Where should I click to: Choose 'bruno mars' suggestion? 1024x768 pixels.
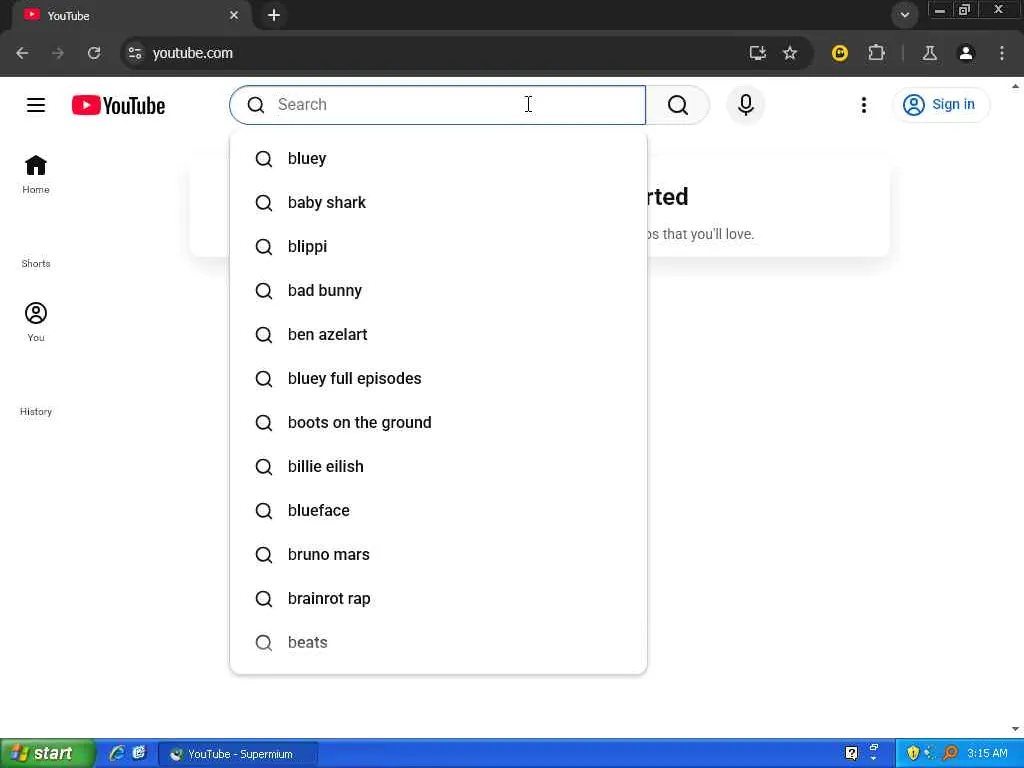[438, 554]
